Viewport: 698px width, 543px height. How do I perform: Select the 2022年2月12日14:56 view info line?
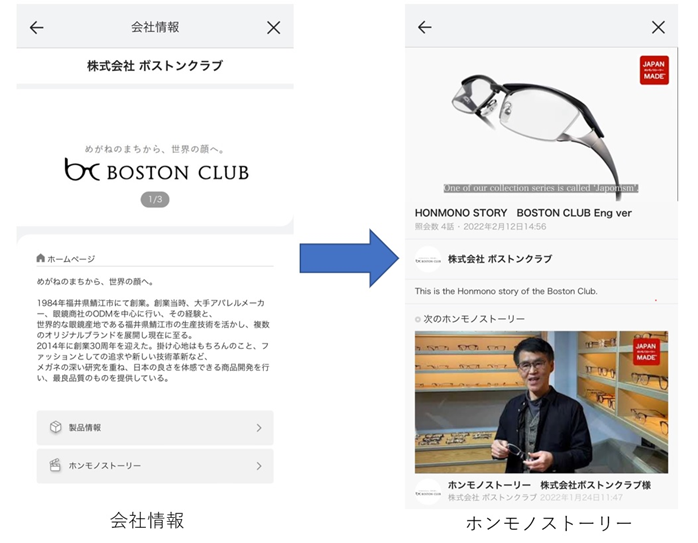[480, 227]
